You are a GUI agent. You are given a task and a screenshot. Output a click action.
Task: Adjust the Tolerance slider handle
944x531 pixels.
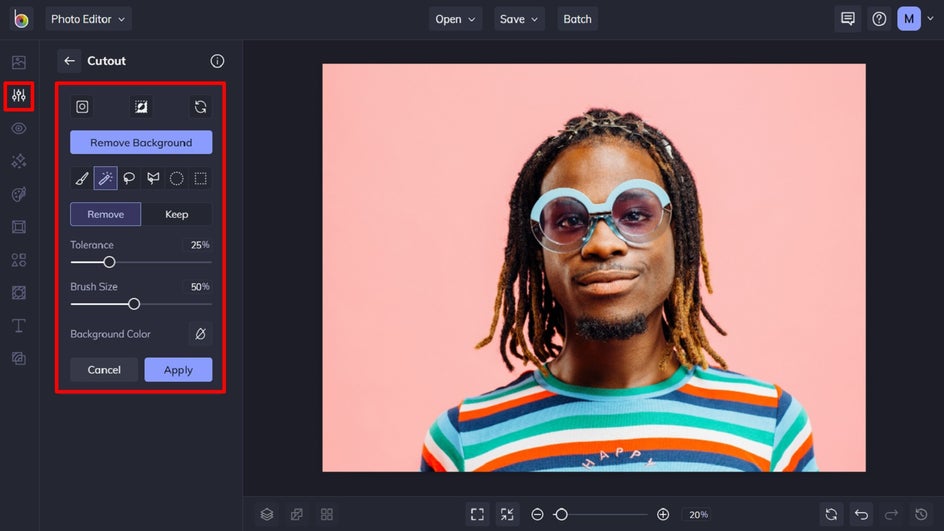(x=109, y=262)
